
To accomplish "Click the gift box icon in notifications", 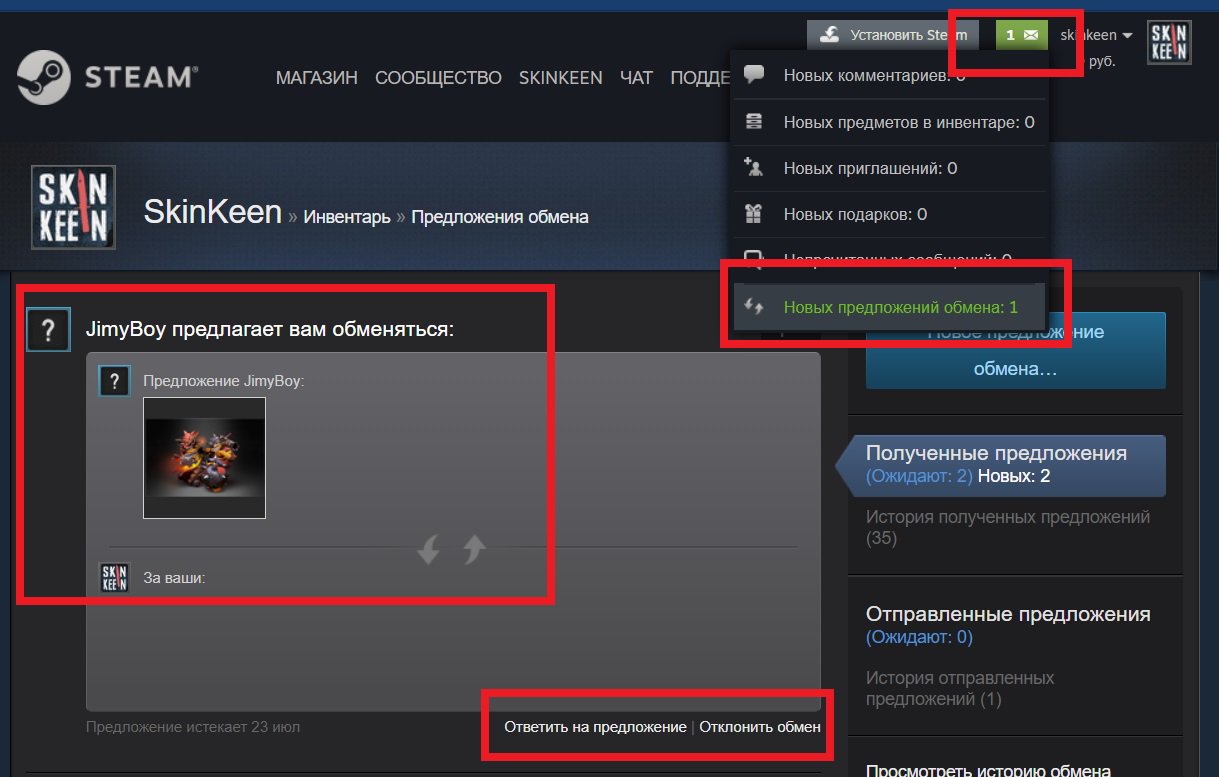I will tap(754, 214).
